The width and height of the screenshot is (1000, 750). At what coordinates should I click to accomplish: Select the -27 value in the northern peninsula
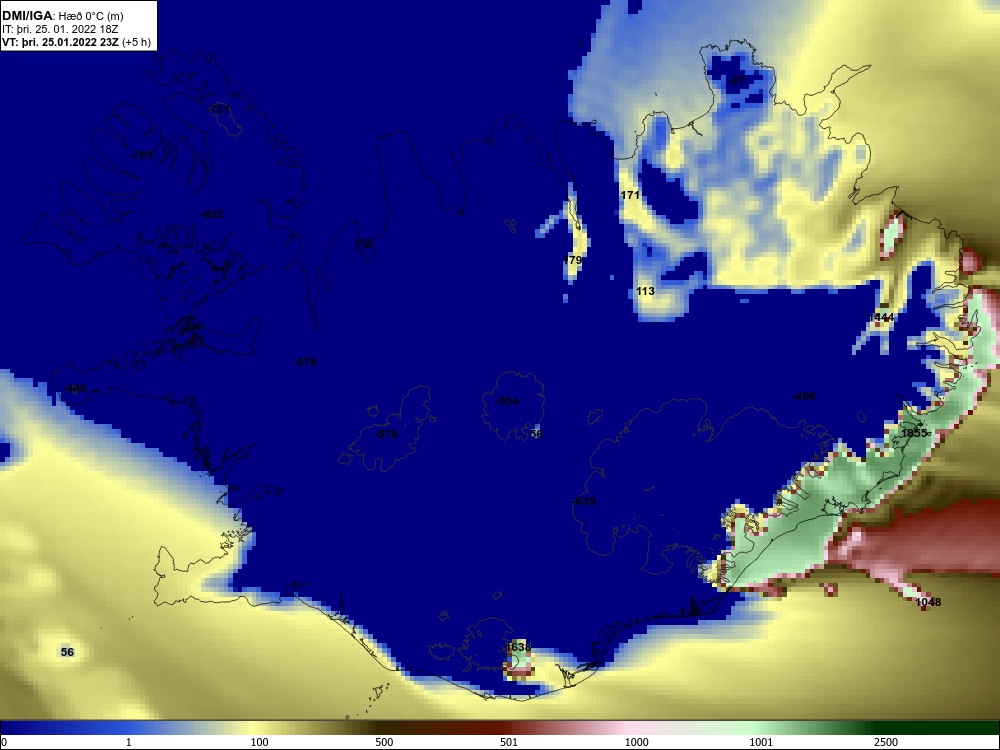[x=735, y=80]
